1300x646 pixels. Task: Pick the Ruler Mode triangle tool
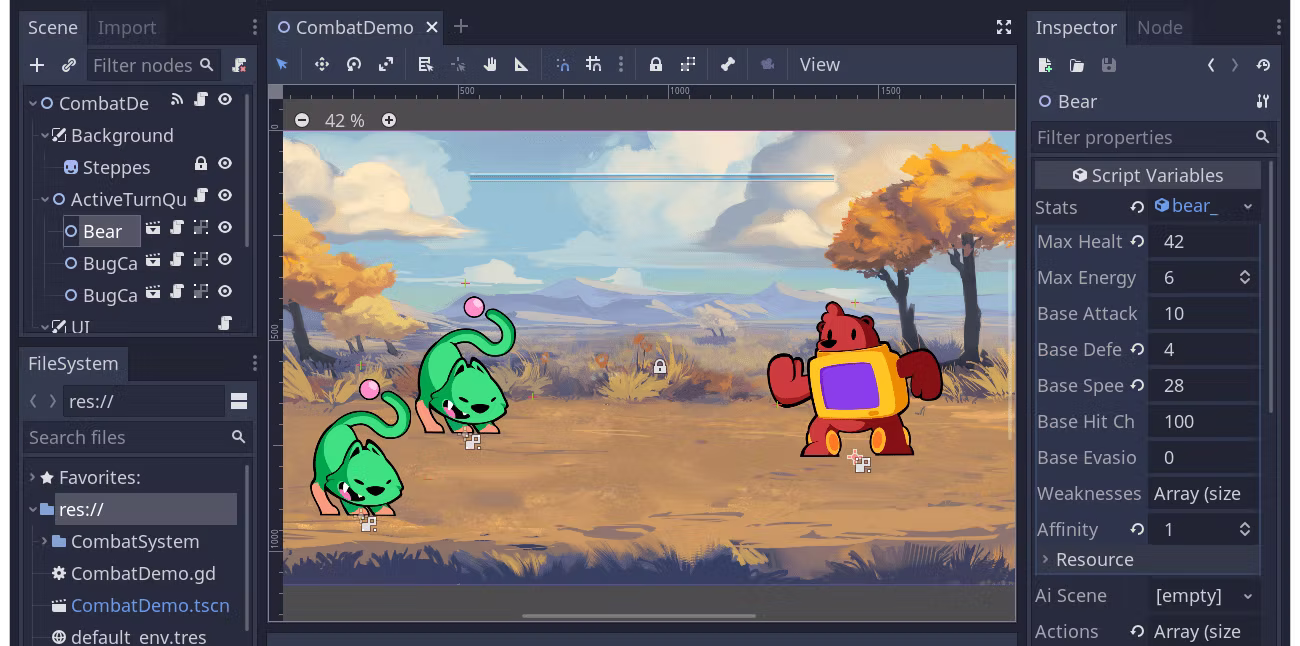(521, 64)
